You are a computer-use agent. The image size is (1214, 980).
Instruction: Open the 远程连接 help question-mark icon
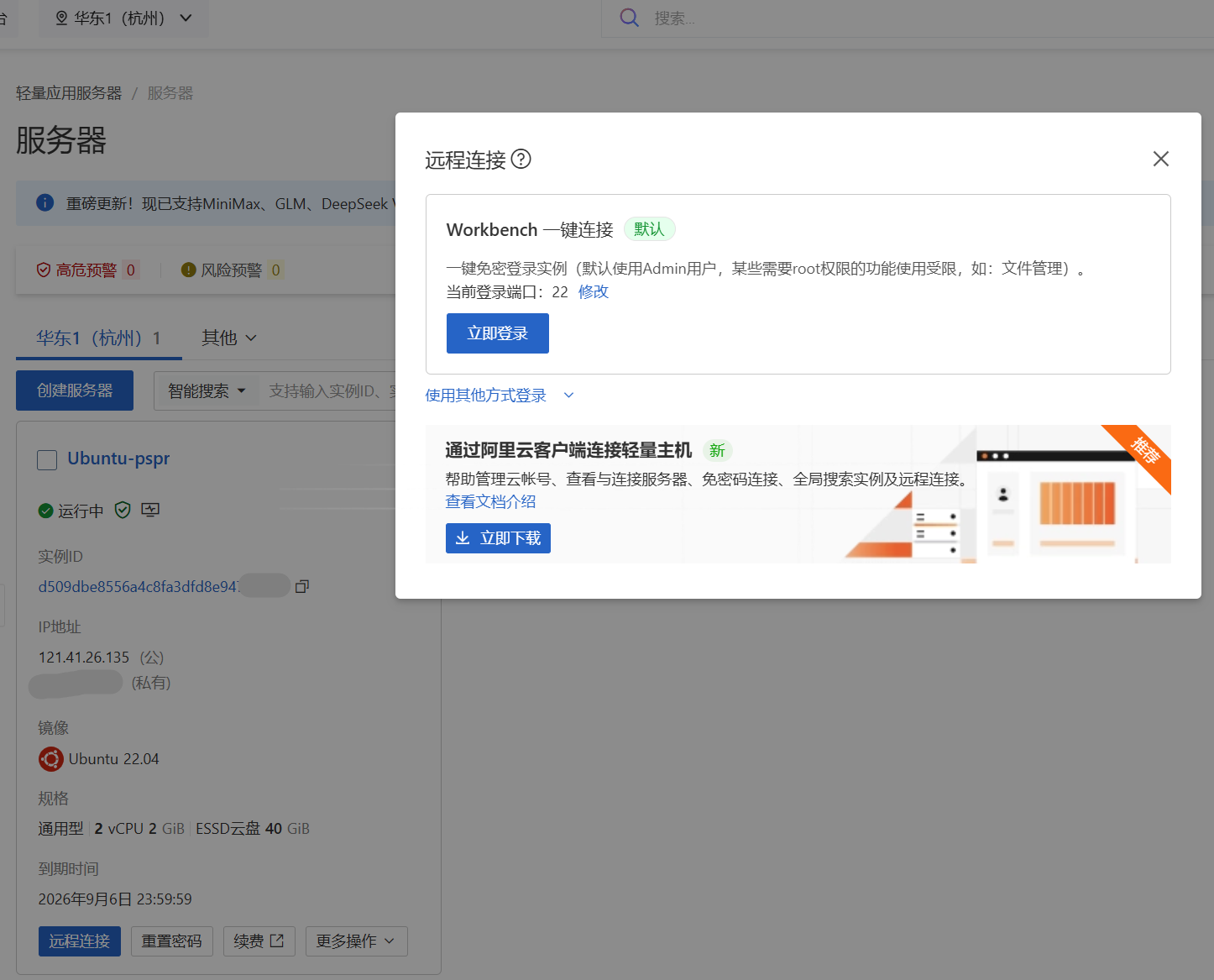(x=521, y=159)
